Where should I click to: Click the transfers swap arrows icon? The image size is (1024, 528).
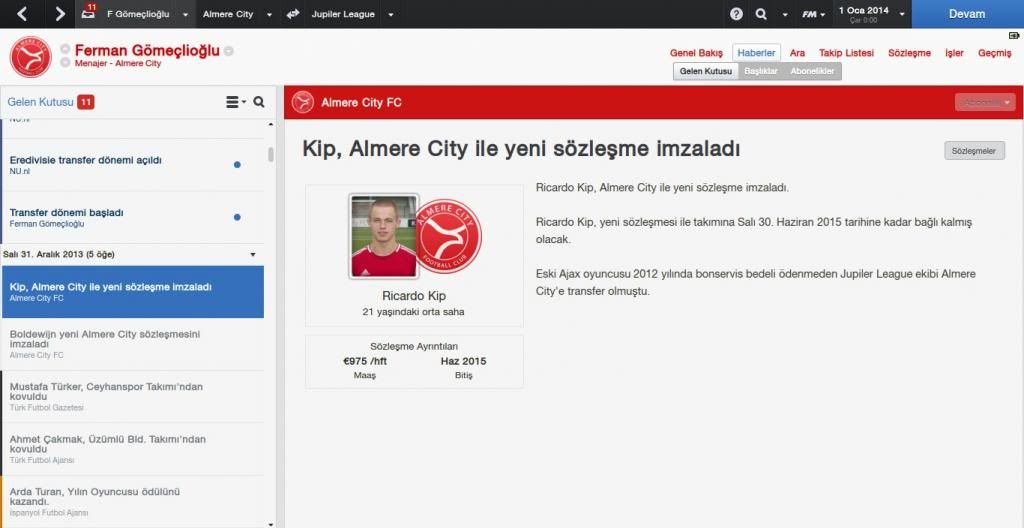pyautogui.click(x=293, y=14)
